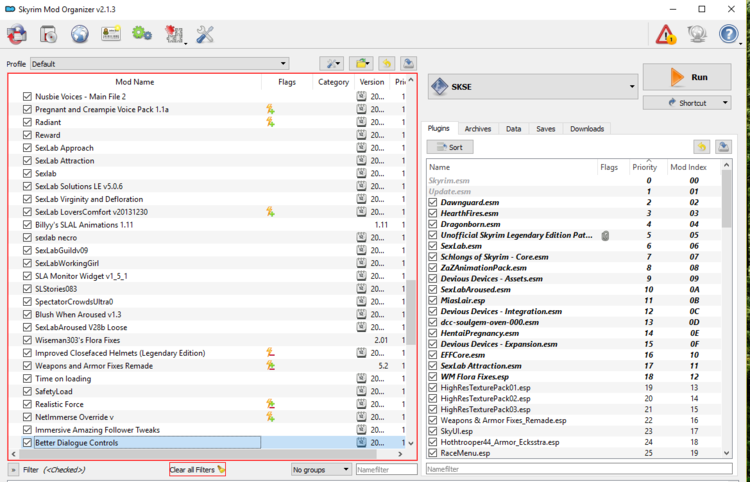This screenshot has width=750, height=482.
Task: Click Clear all Filters button
Action: tap(198, 470)
